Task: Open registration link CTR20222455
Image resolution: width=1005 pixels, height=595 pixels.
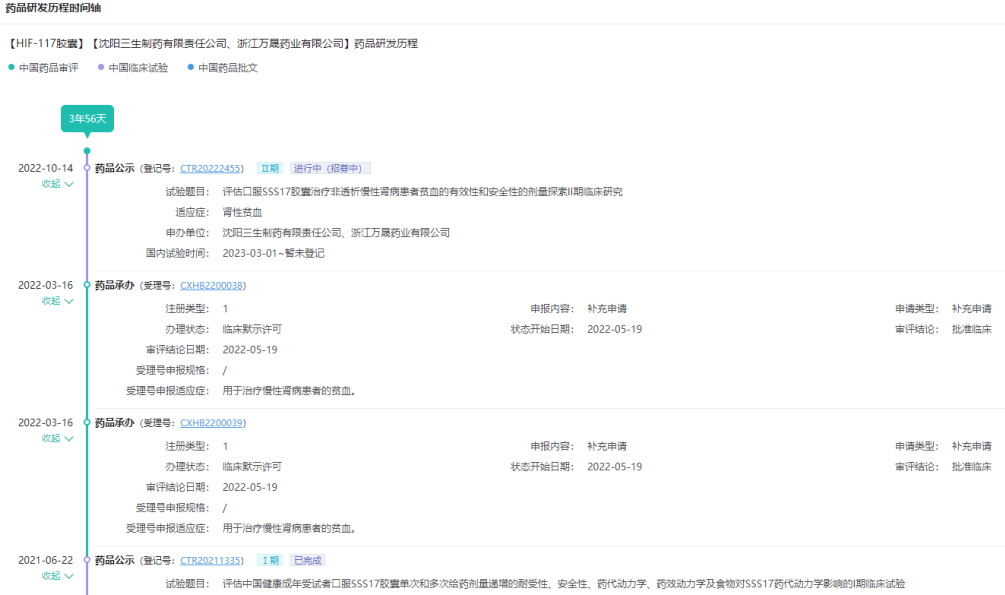Action: pyautogui.click(x=210, y=168)
